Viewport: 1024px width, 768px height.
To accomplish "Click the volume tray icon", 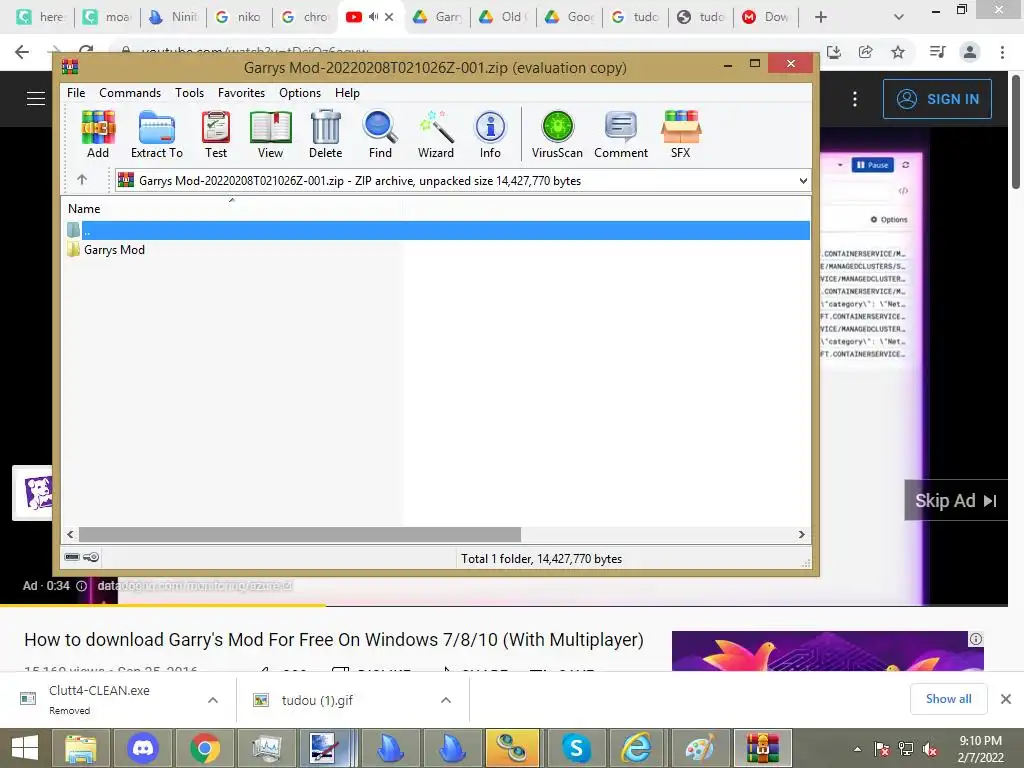I will tap(930, 749).
